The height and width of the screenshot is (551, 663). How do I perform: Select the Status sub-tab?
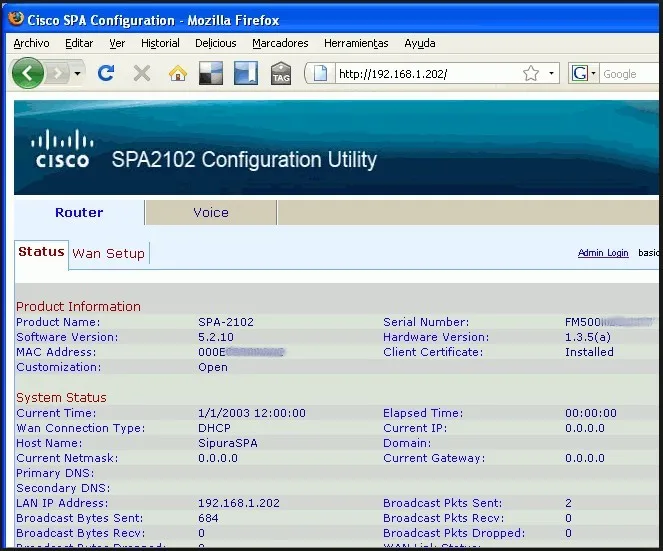pos(41,252)
